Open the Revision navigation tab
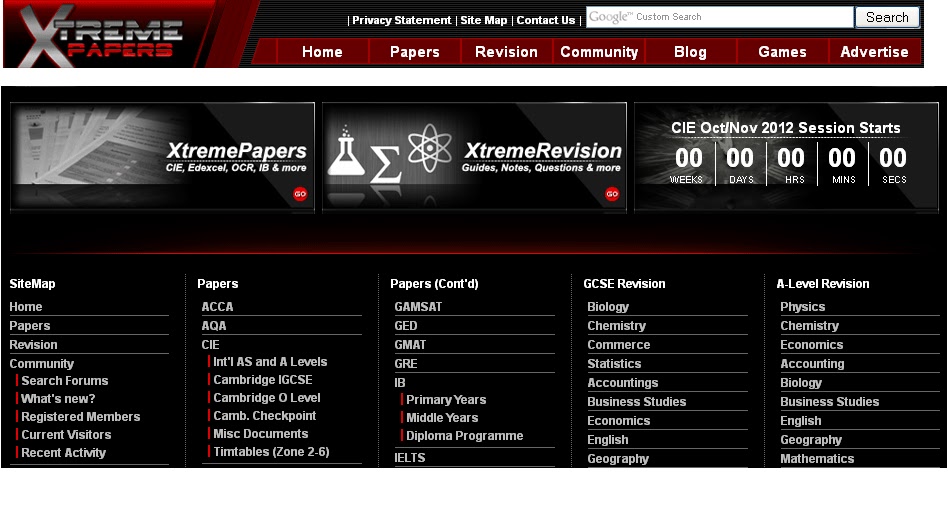The height and width of the screenshot is (505, 948). pos(507,52)
